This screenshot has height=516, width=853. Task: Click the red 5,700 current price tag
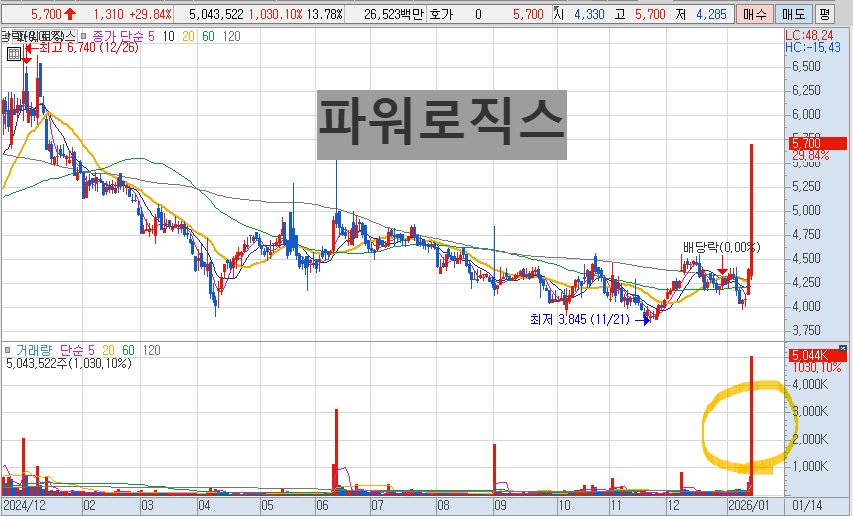[x=818, y=144]
